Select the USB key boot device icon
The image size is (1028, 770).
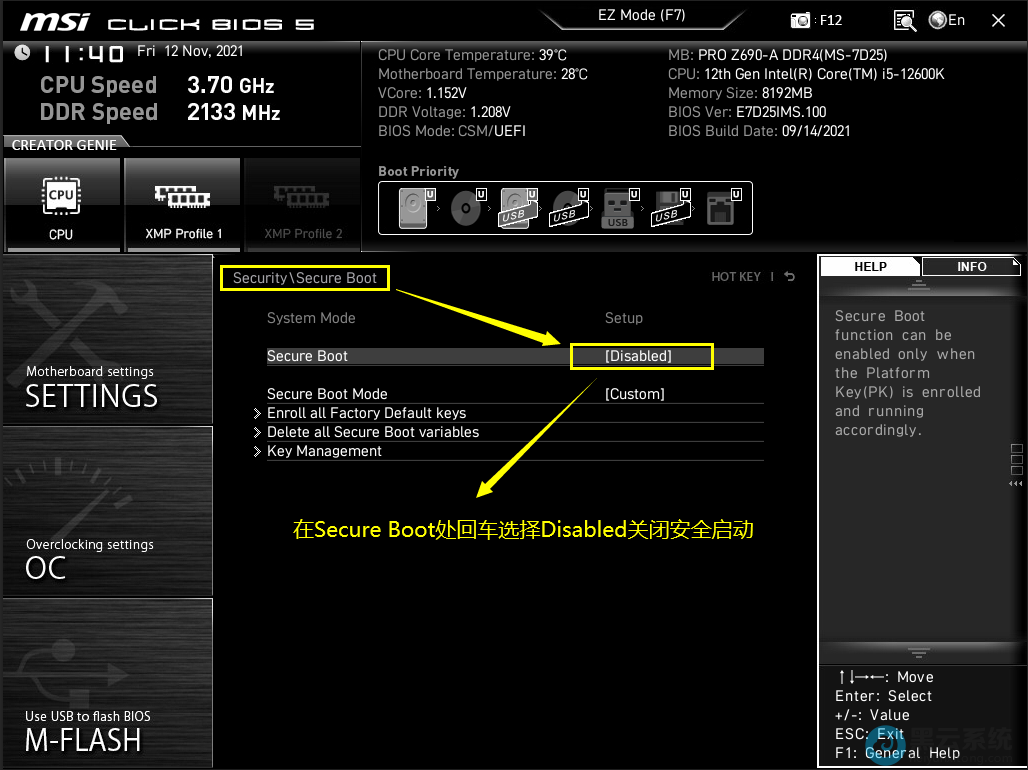coord(619,208)
